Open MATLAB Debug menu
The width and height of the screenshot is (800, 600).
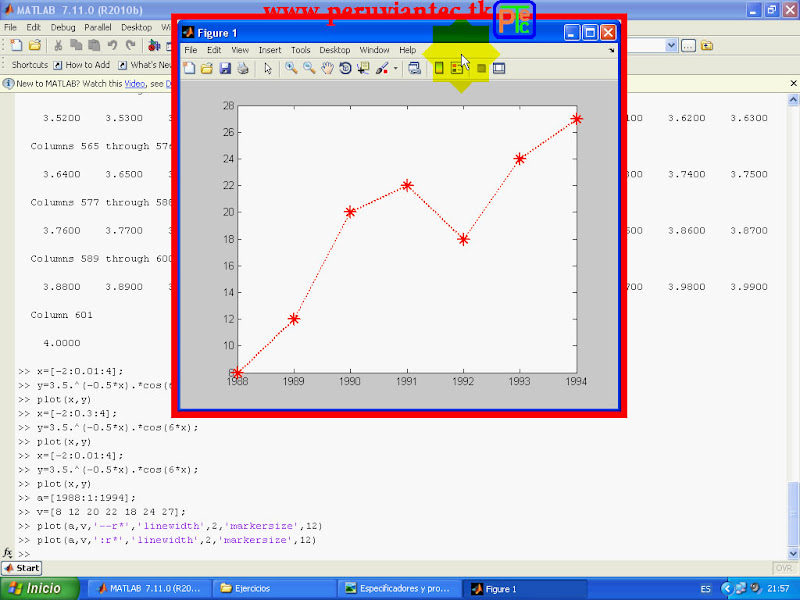pyautogui.click(x=63, y=28)
